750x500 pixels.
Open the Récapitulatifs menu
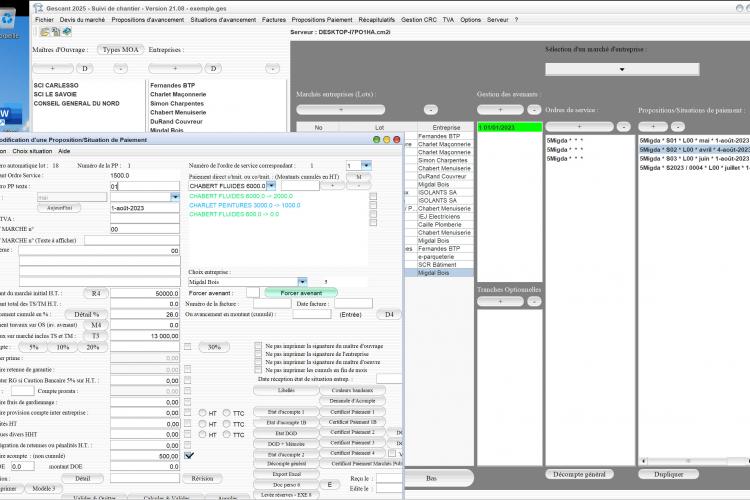[x=376, y=20]
